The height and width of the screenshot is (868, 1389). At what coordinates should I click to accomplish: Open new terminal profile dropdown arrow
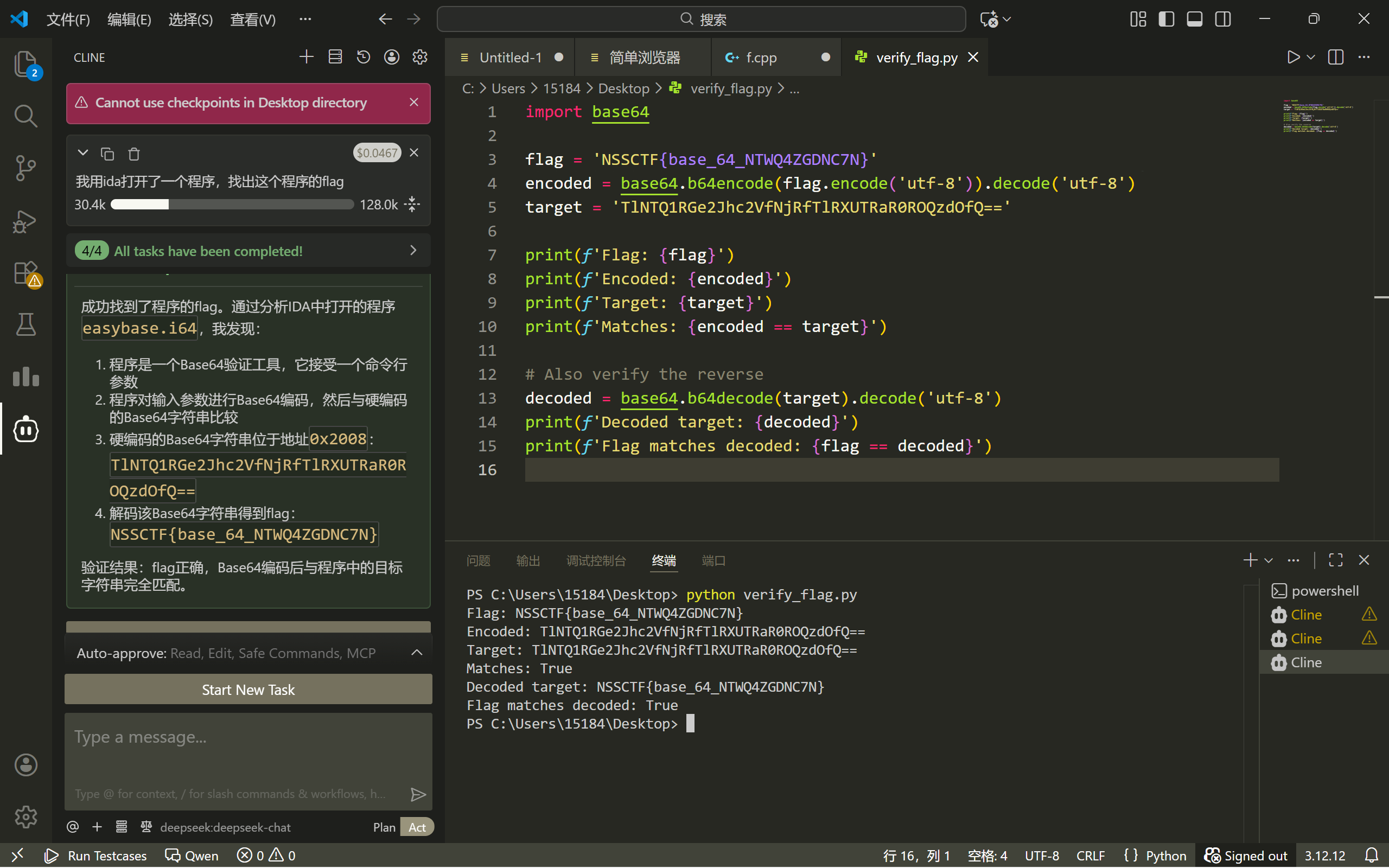pyautogui.click(x=1269, y=560)
